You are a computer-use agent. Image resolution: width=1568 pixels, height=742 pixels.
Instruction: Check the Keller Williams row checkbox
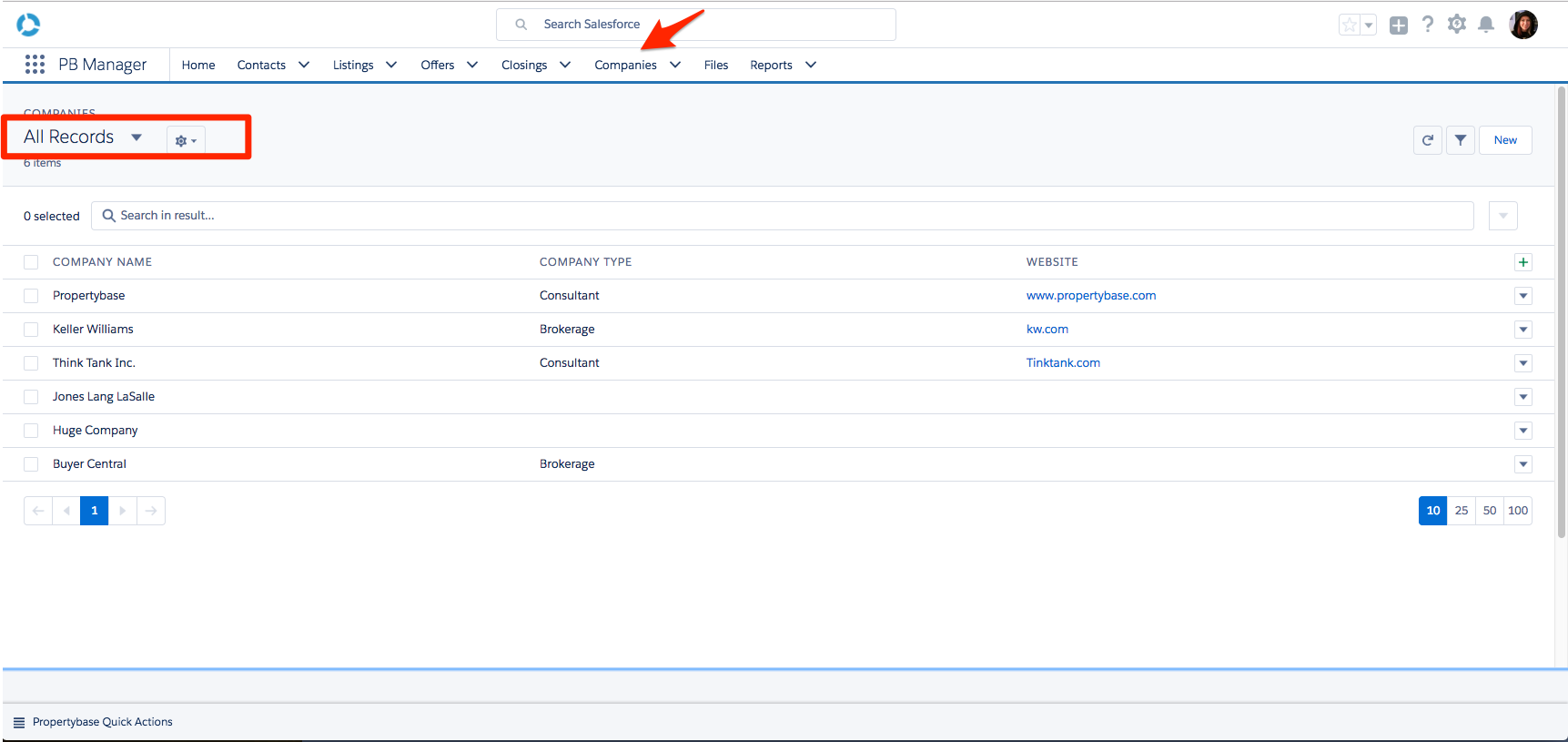click(31, 330)
